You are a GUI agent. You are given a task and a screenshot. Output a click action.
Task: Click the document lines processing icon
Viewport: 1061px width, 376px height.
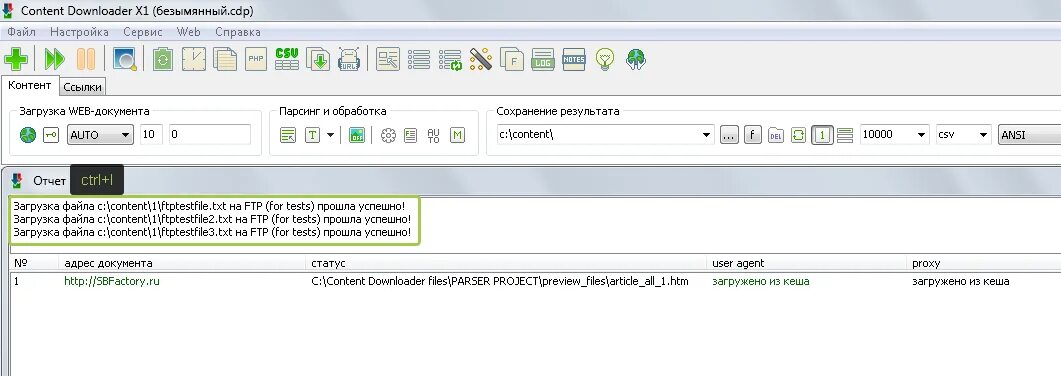click(411, 135)
